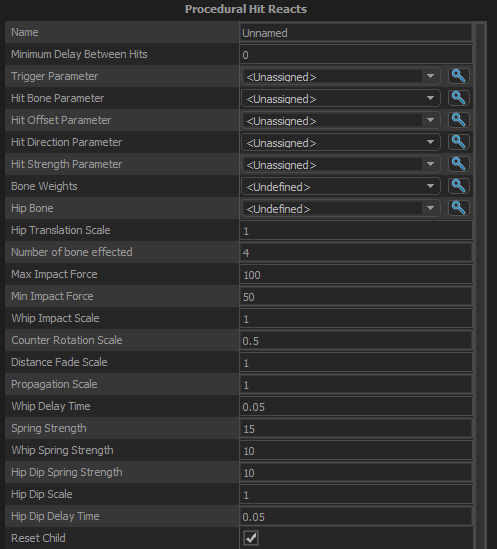Edit the Distance Fade Scale value

tap(356, 362)
